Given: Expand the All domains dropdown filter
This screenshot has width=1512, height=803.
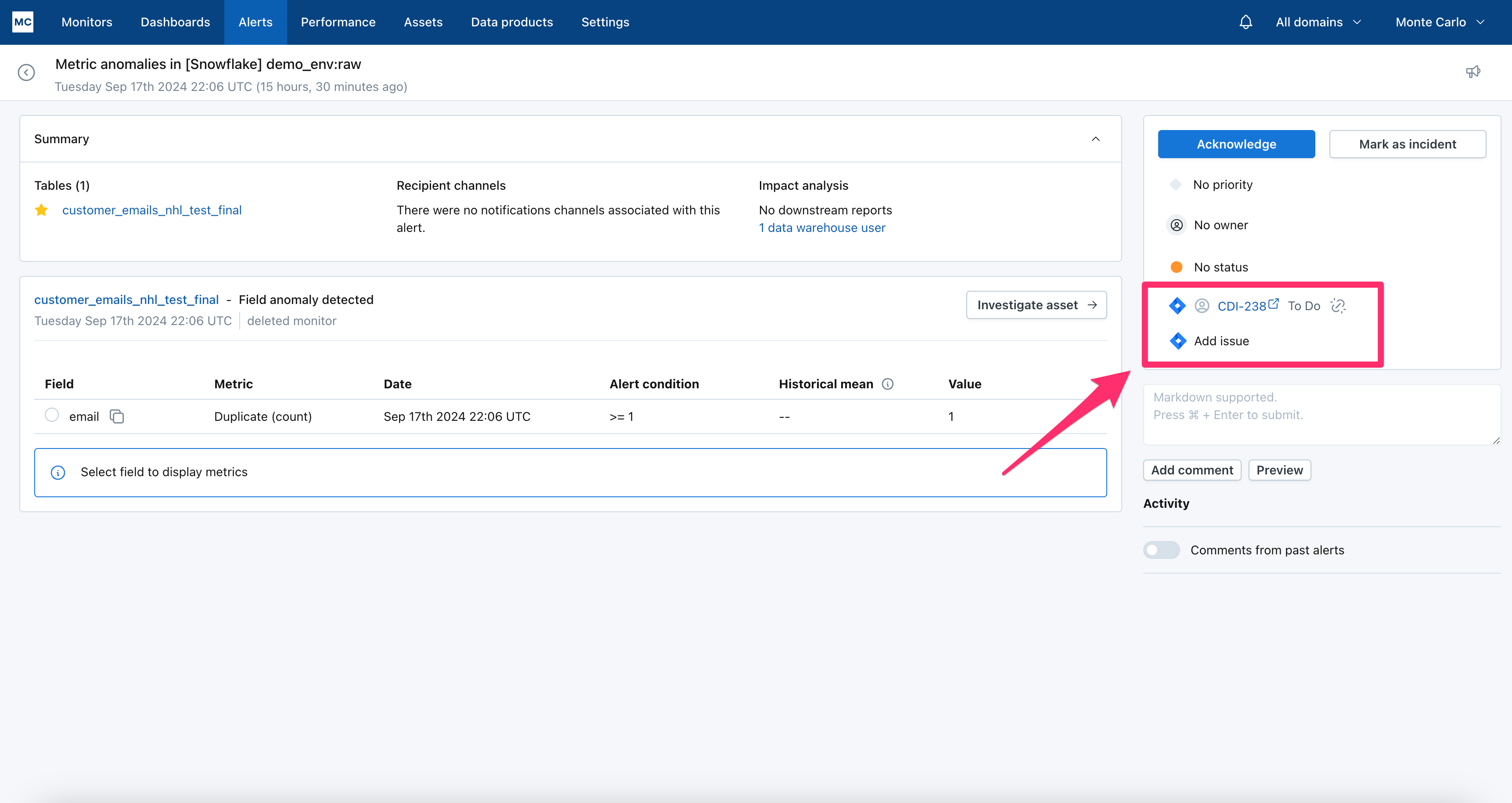Looking at the screenshot, I should pyautogui.click(x=1318, y=22).
